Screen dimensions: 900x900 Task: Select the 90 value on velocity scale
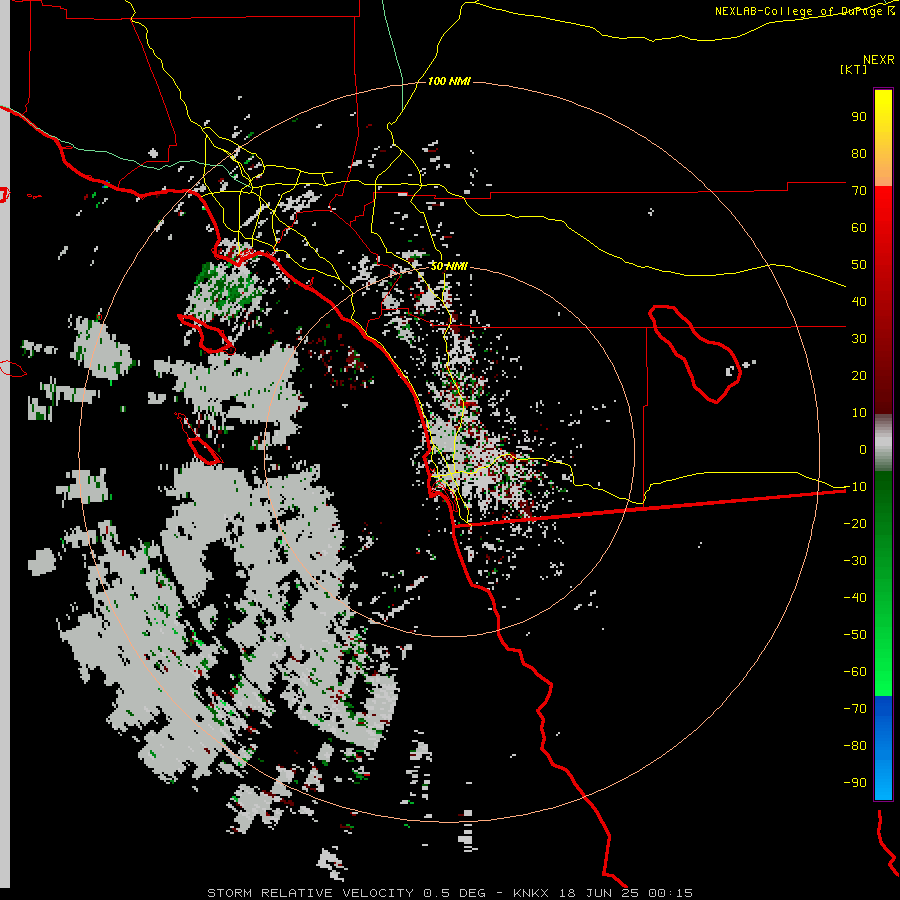859,117
